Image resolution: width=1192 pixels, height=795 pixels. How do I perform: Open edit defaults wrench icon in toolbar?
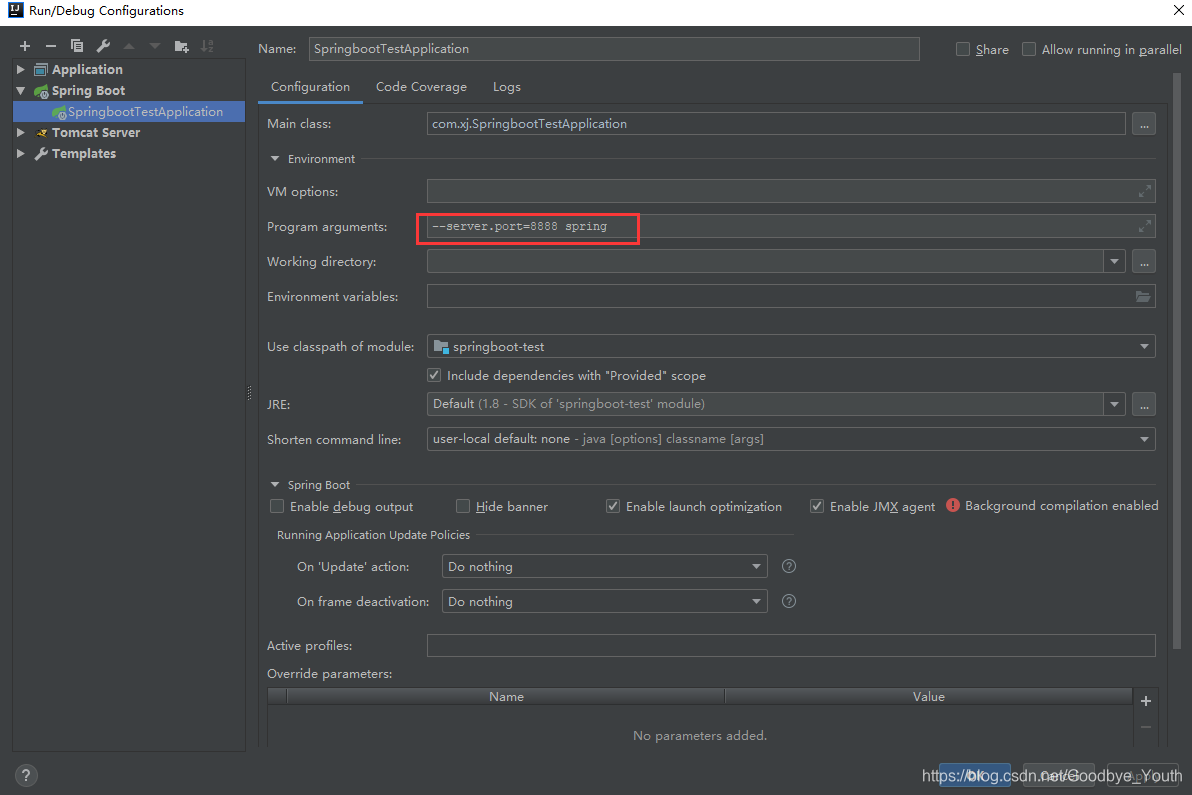pos(103,46)
